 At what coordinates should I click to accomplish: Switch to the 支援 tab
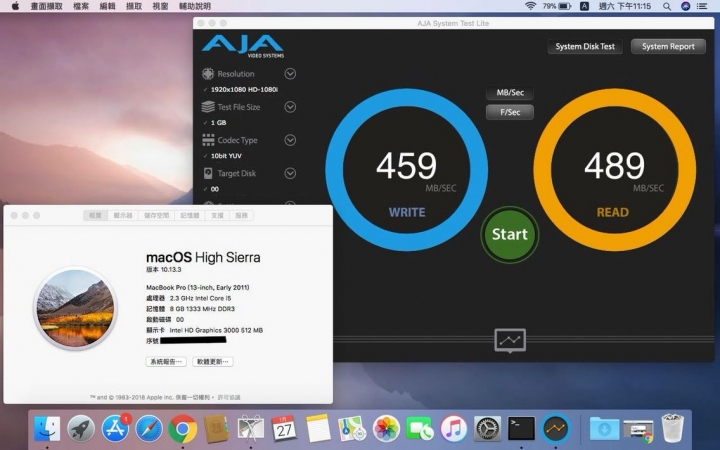point(217,215)
